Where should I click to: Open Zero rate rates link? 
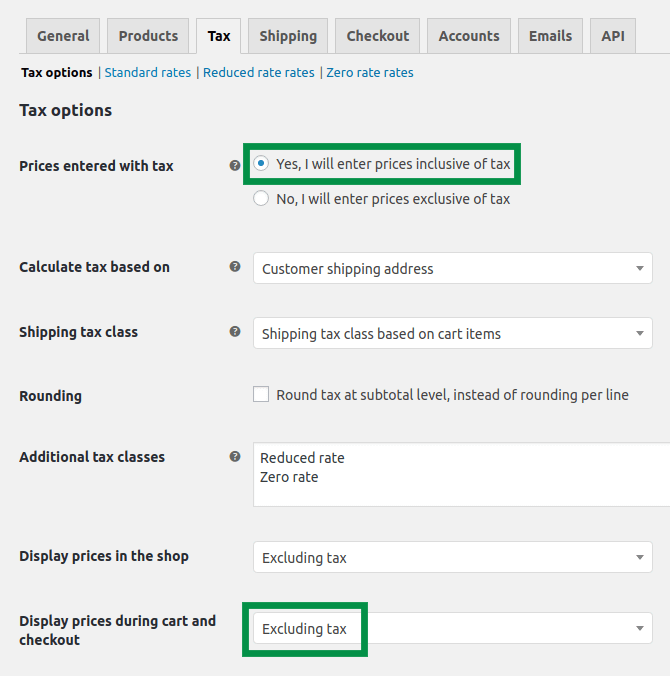(x=370, y=72)
